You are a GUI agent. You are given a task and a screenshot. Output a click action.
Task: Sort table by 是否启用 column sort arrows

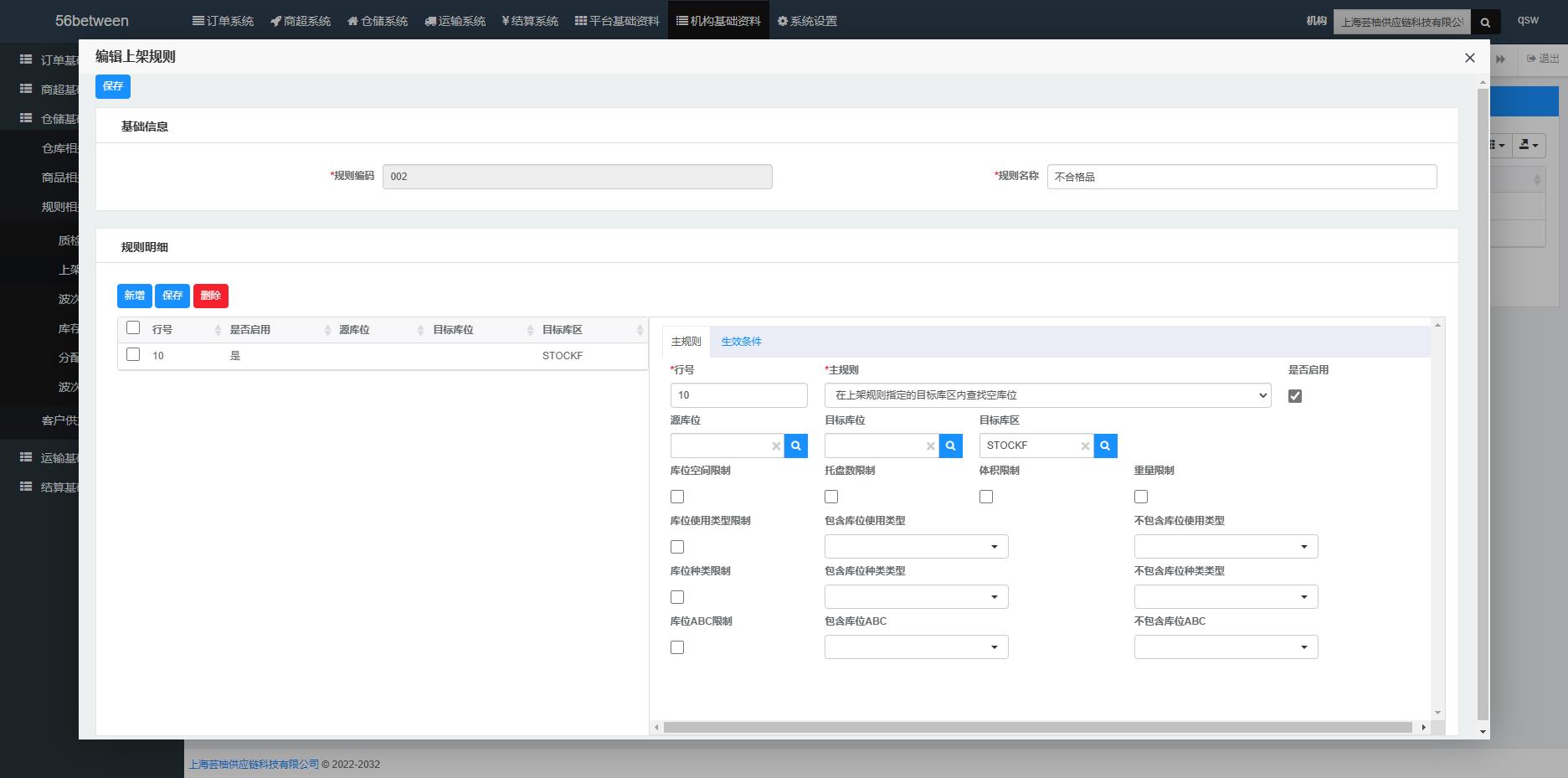click(x=327, y=331)
